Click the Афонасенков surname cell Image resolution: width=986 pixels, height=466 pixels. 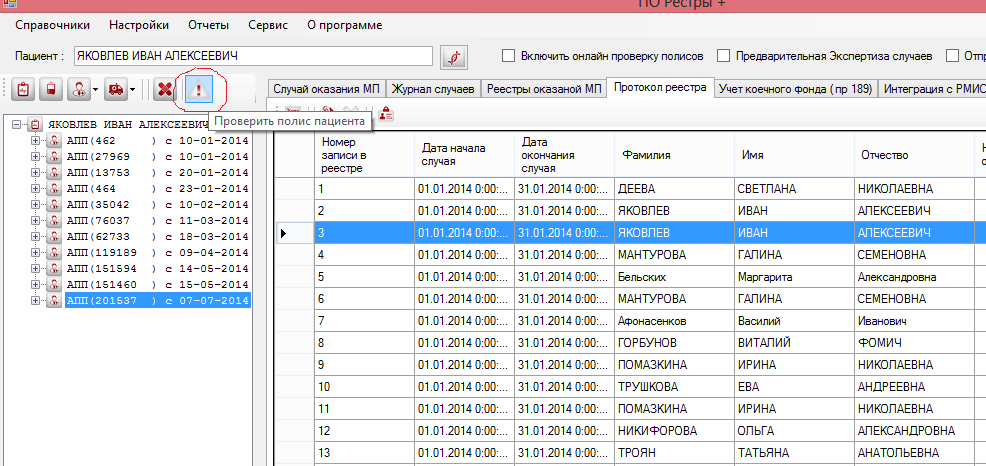point(673,321)
